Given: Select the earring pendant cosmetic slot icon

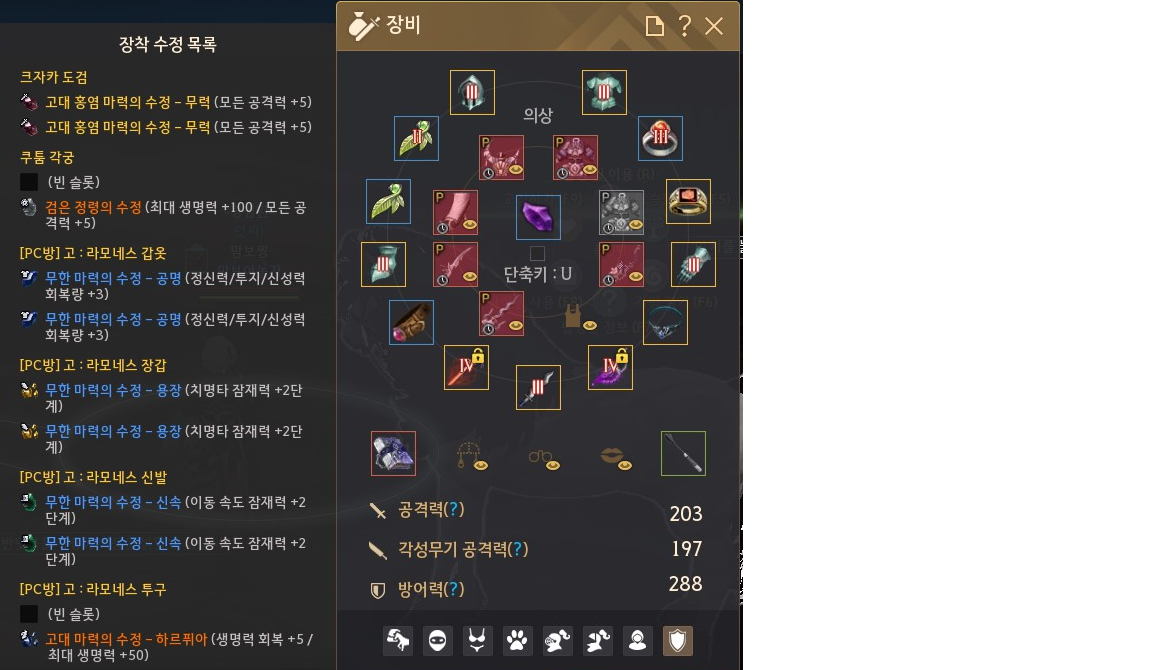Looking at the screenshot, I should (x=471, y=456).
